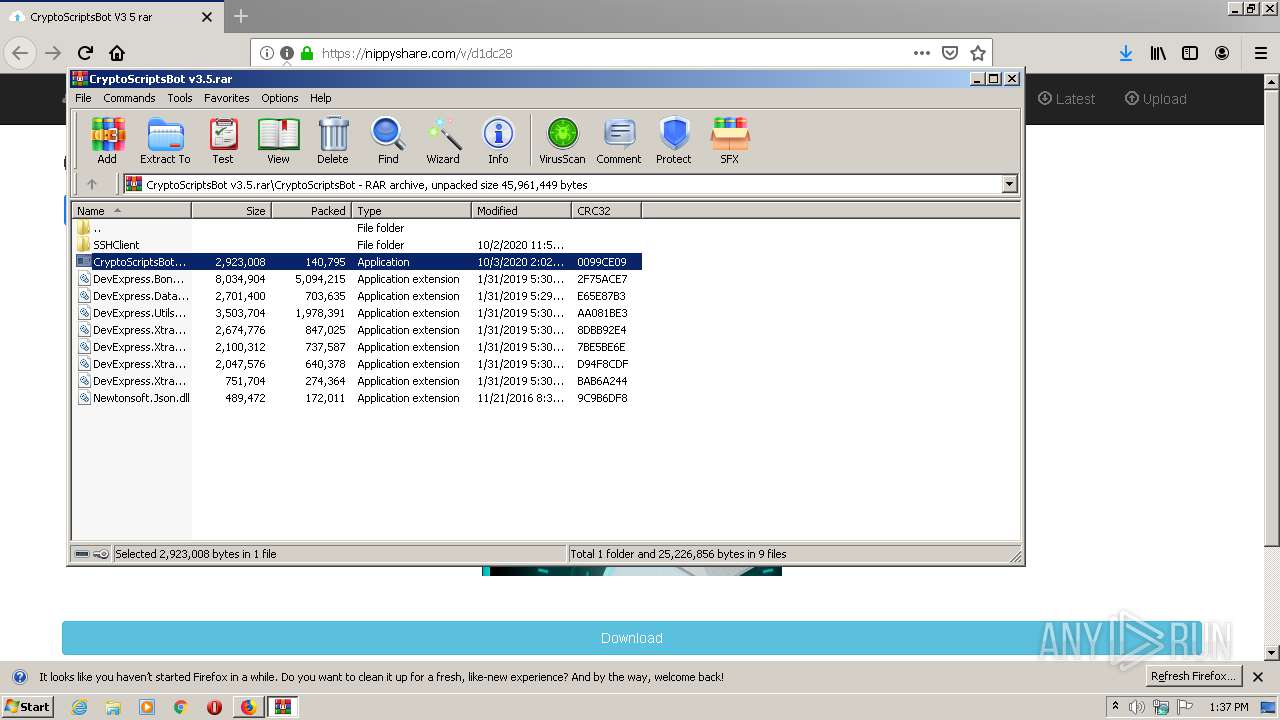Select the DevExpress.Data... file
This screenshot has width=1280, height=720.
click(x=357, y=296)
